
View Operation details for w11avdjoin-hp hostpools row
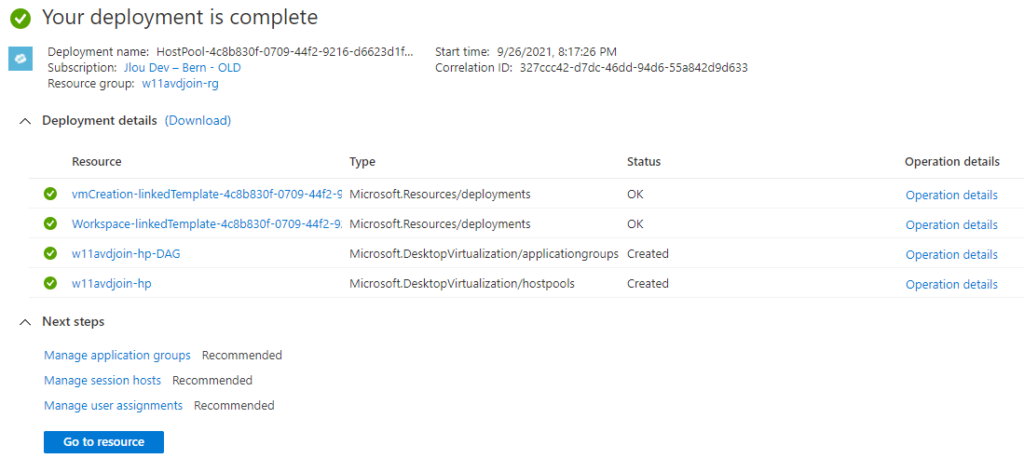point(952,285)
